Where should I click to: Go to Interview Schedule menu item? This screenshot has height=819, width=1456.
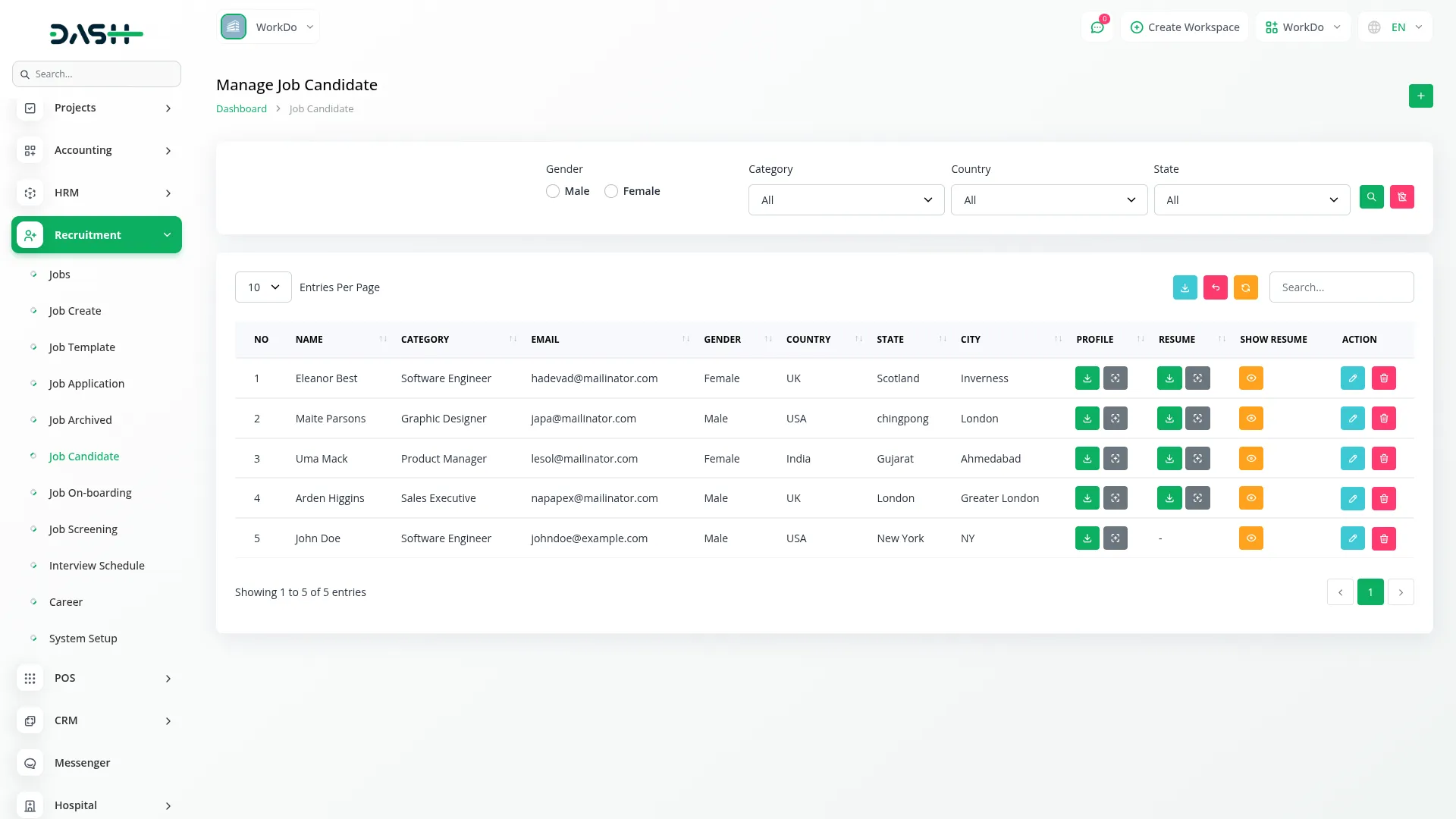pyautogui.click(x=96, y=566)
